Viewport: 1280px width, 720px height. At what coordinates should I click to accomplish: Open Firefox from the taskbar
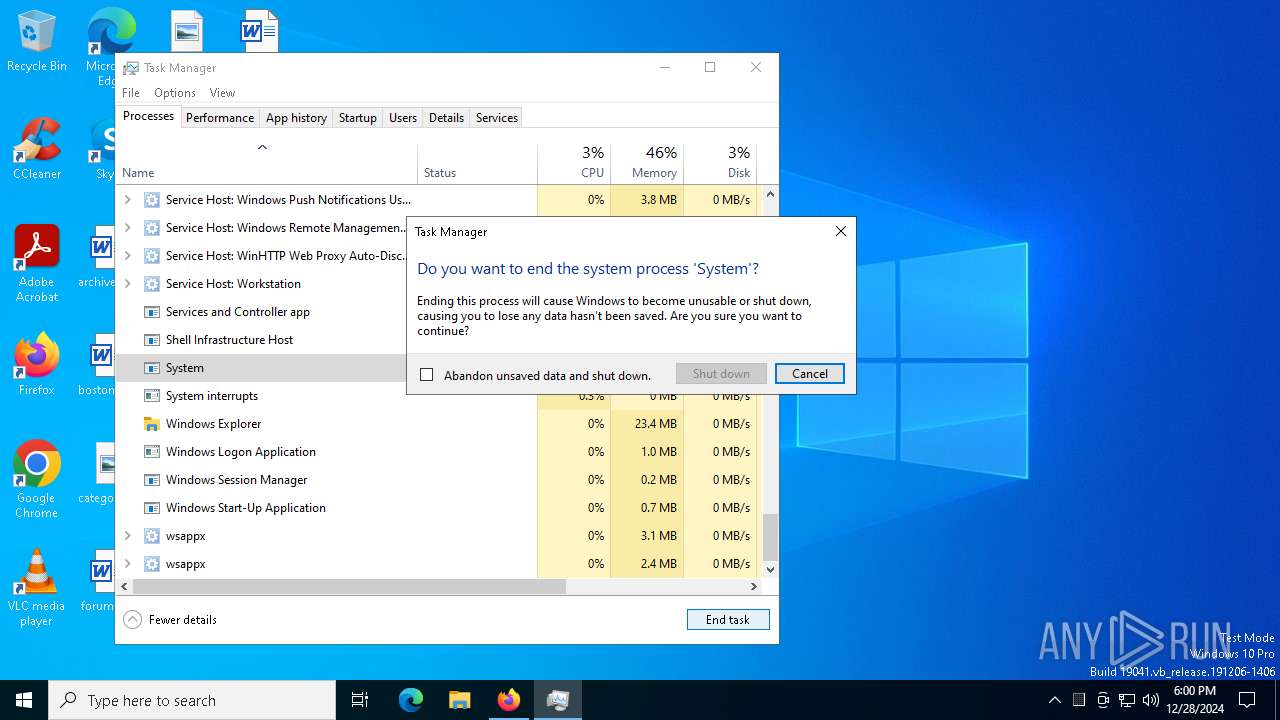[x=508, y=700]
